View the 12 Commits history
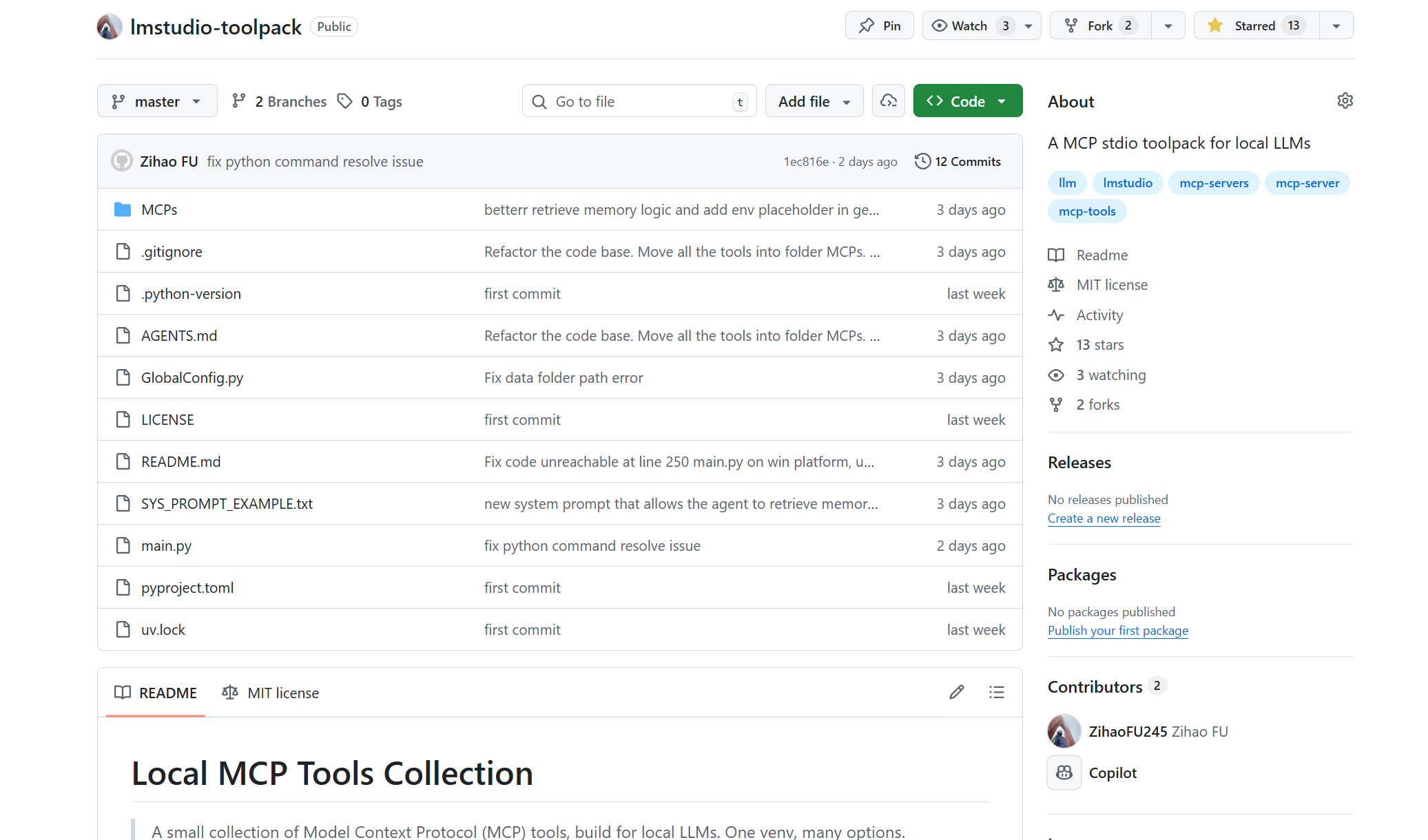This screenshot has width=1428, height=840. click(x=958, y=161)
